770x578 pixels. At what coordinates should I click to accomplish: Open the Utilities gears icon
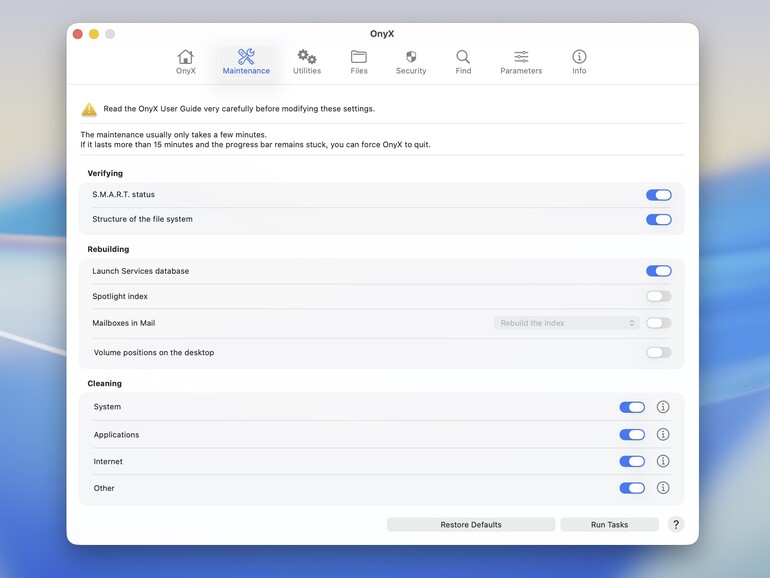click(x=307, y=57)
